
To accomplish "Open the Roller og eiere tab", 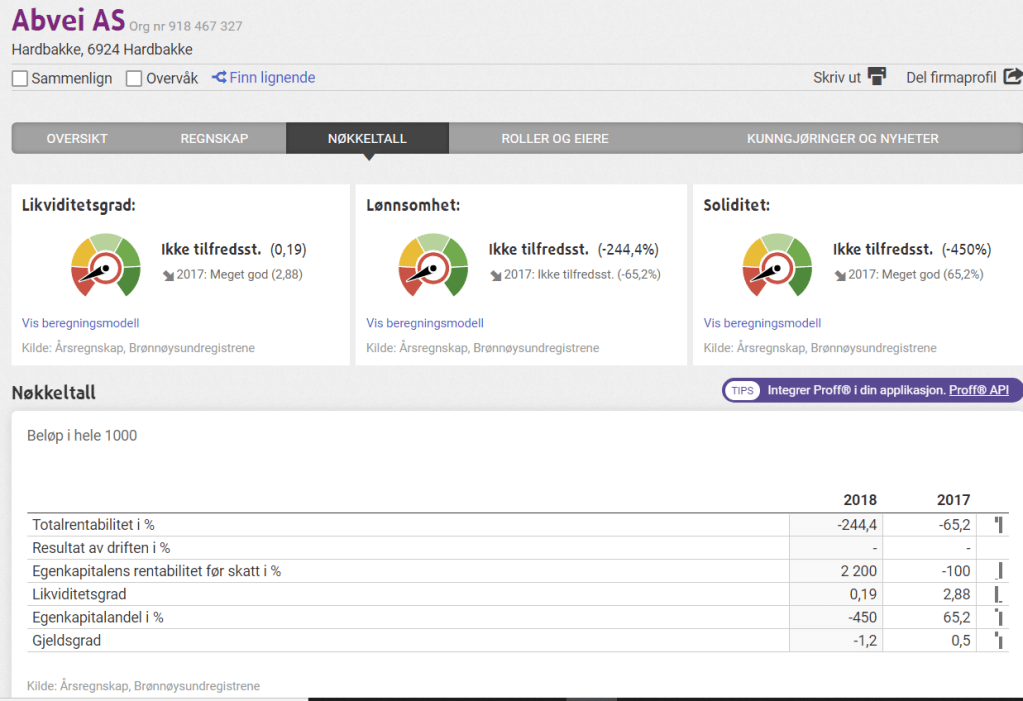I will (554, 139).
